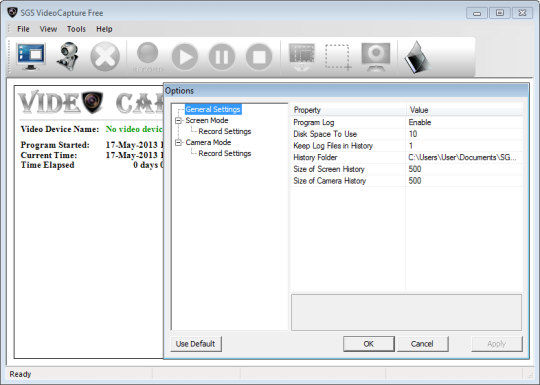This screenshot has width=540, height=385.
Task: Click the Options dialog title bar
Action: (346, 91)
